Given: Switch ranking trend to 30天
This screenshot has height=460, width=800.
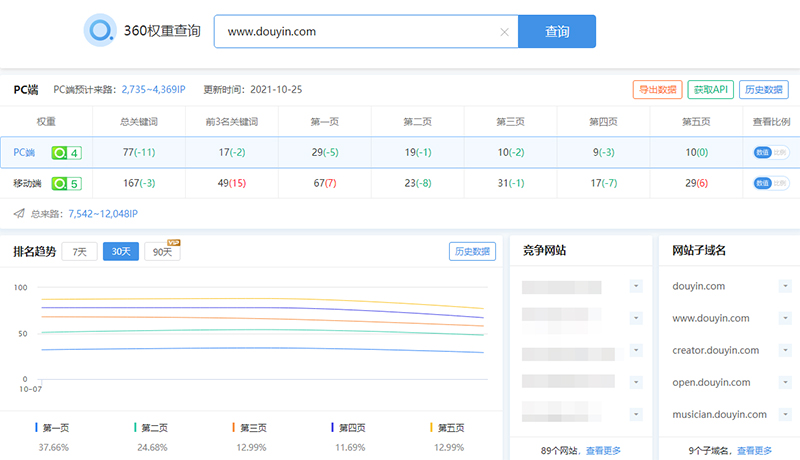Looking at the screenshot, I should pyautogui.click(x=121, y=251).
